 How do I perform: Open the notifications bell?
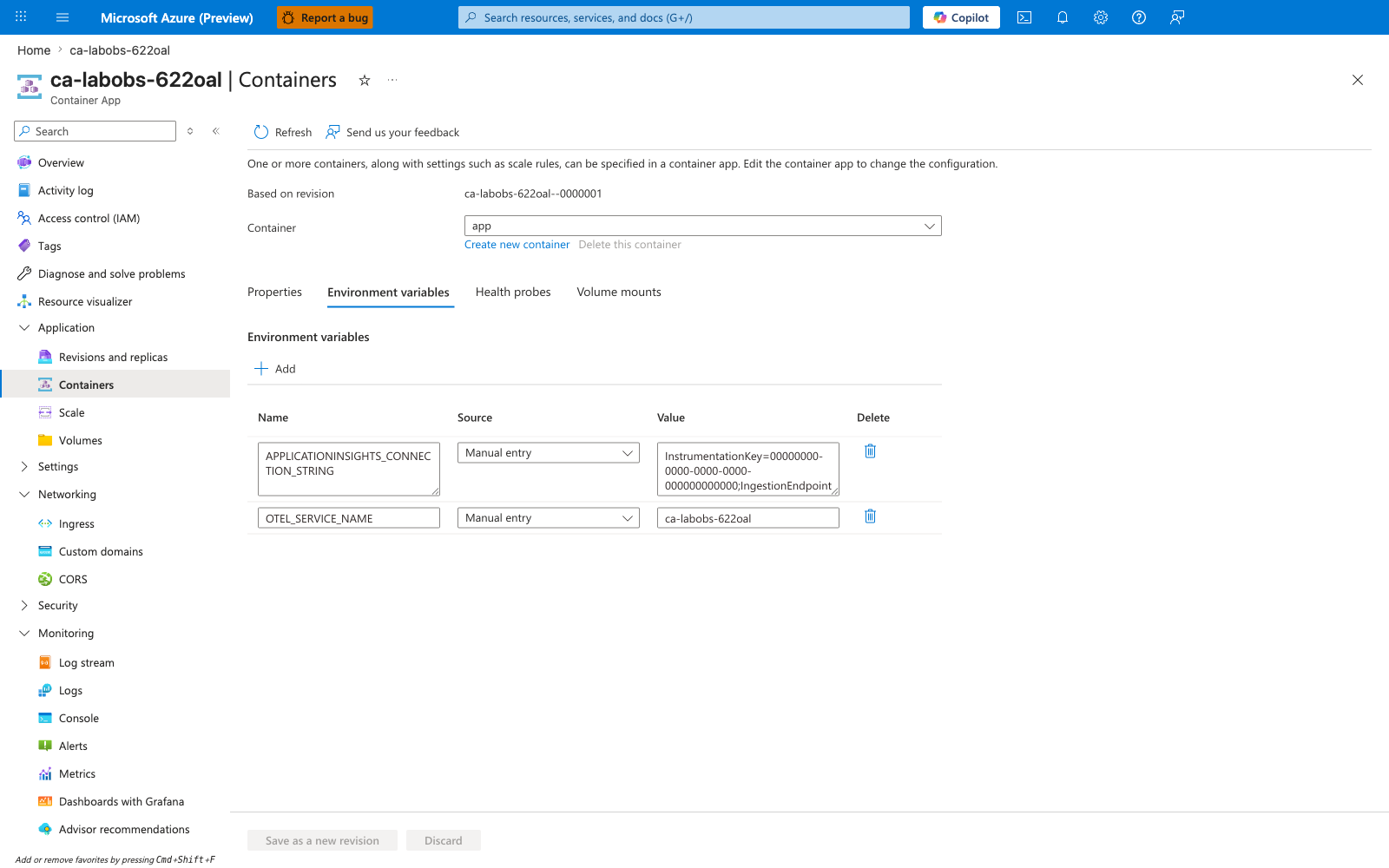tap(1063, 17)
